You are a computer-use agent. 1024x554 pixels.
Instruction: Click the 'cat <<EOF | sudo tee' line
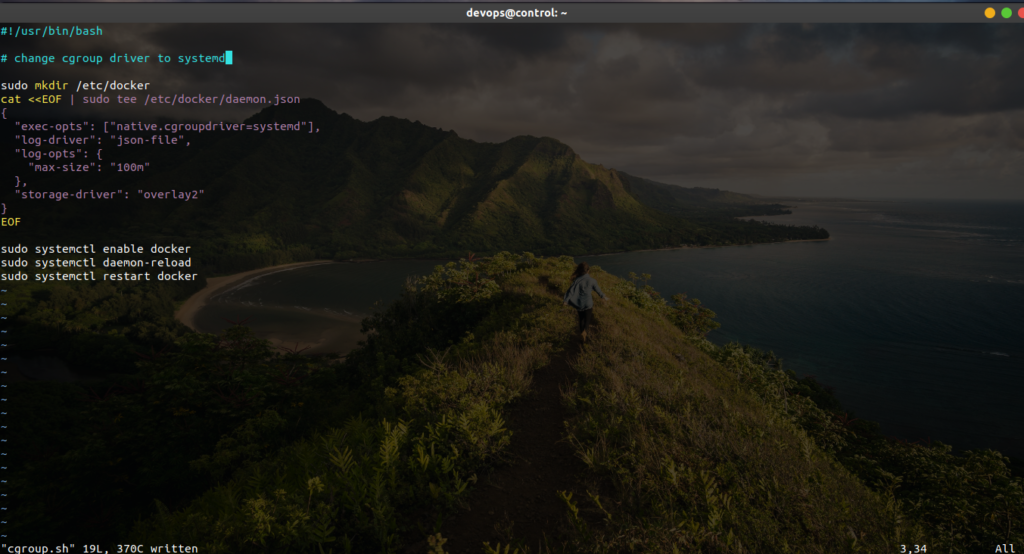pyautogui.click(x=150, y=99)
